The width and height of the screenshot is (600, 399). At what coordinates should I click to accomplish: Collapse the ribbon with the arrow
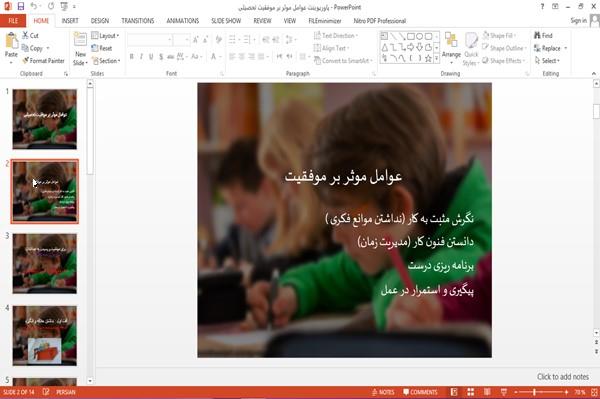(594, 73)
